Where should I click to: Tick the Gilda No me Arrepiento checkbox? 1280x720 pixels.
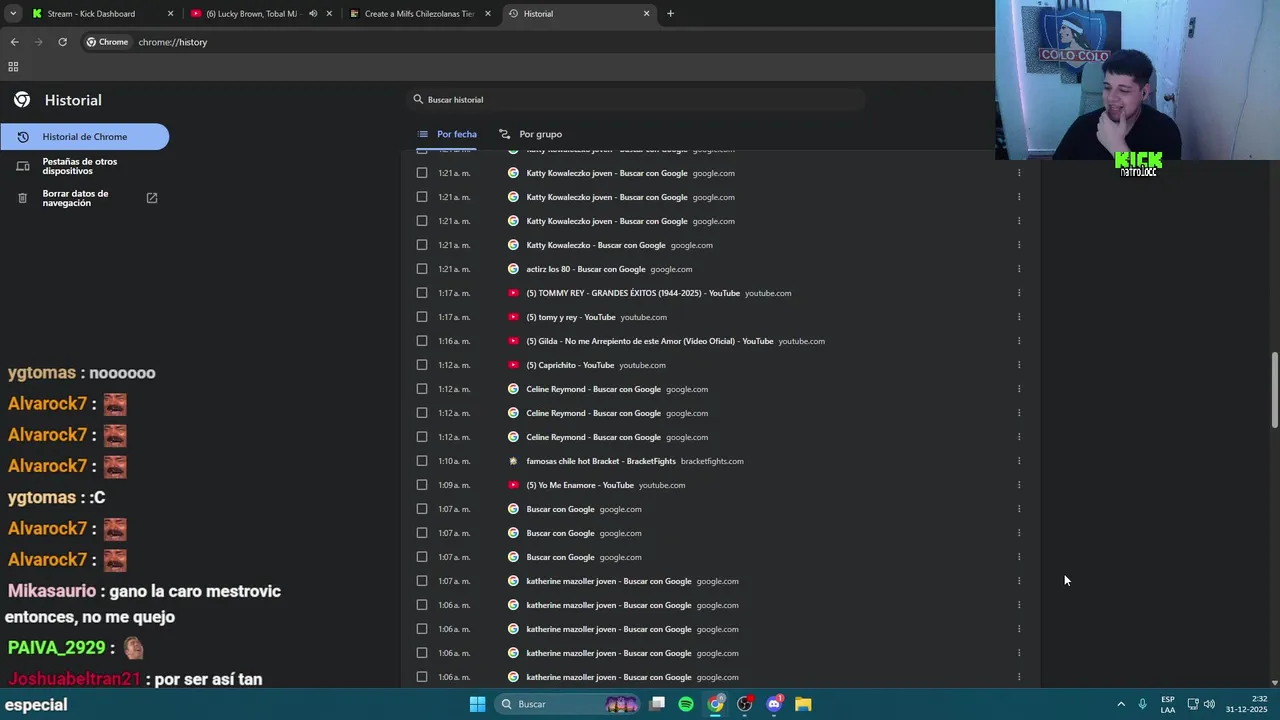[x=422, y=341]
